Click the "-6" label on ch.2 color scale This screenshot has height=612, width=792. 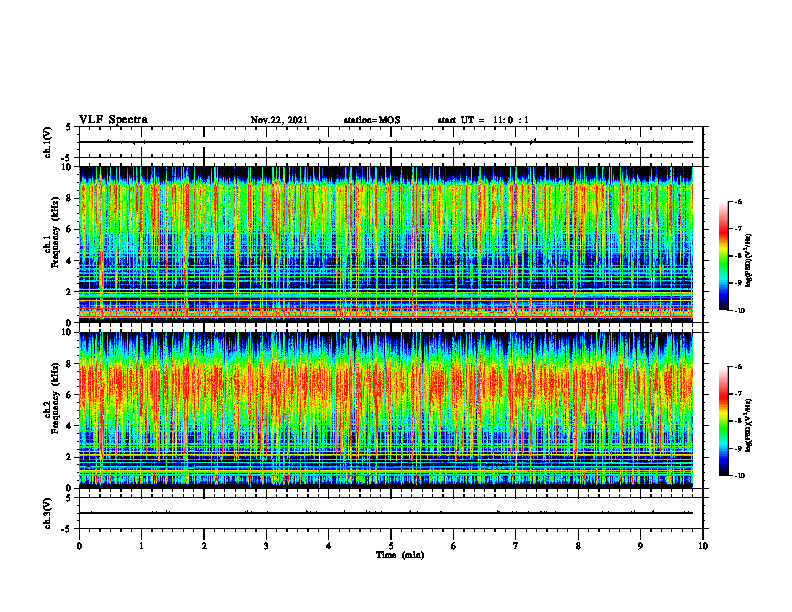[x=738, y=367]
